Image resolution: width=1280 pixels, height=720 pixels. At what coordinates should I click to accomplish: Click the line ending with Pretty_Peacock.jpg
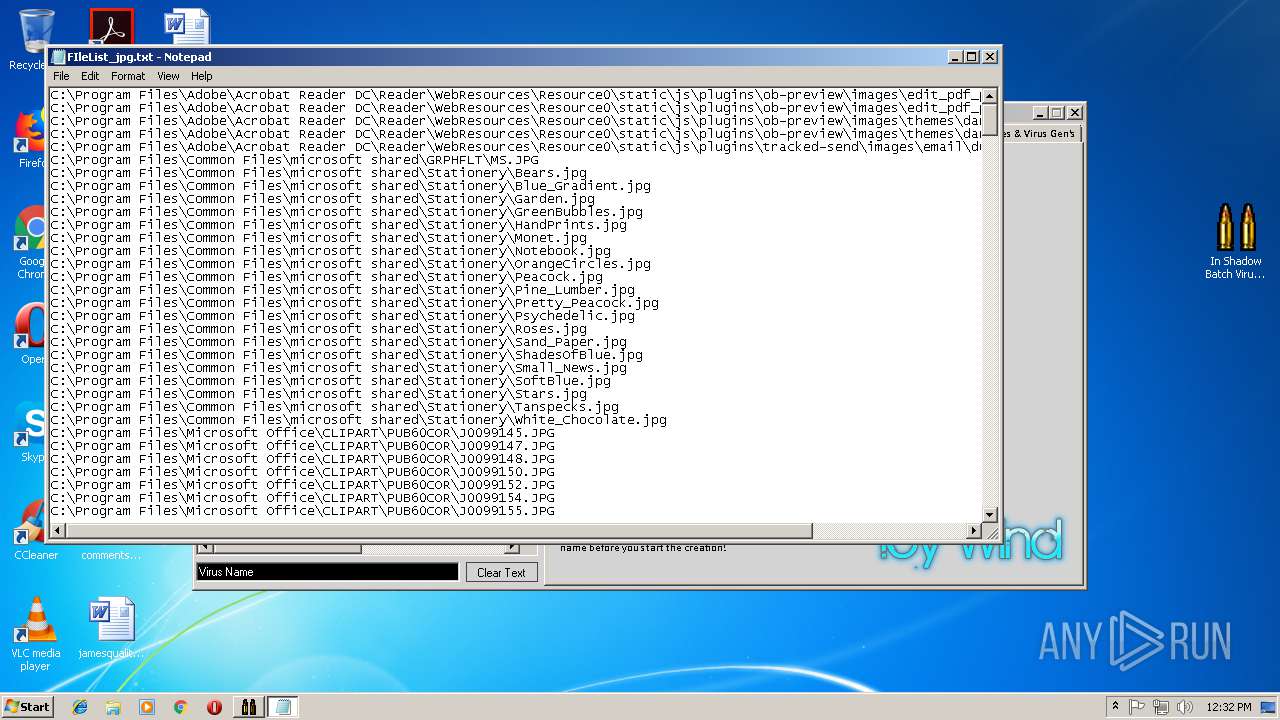click(x=354, y=303)
